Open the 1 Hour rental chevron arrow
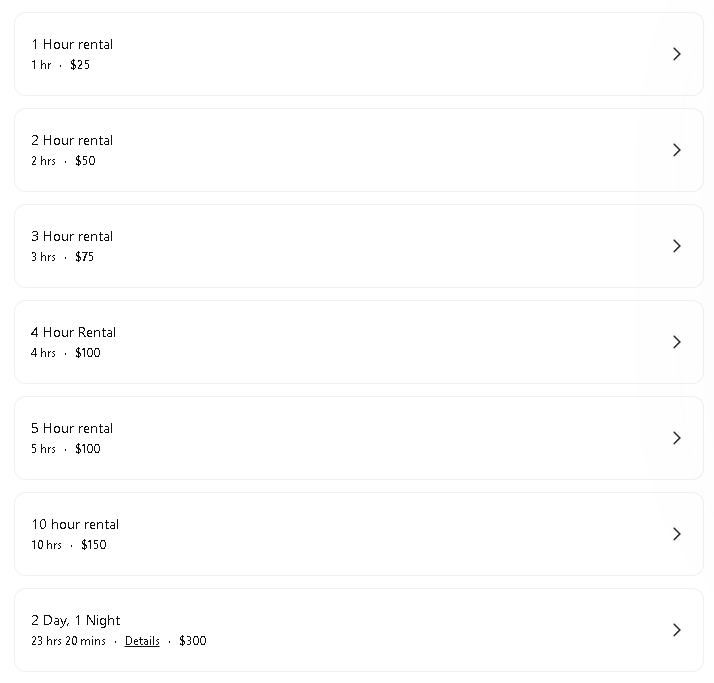 point(677,54)
